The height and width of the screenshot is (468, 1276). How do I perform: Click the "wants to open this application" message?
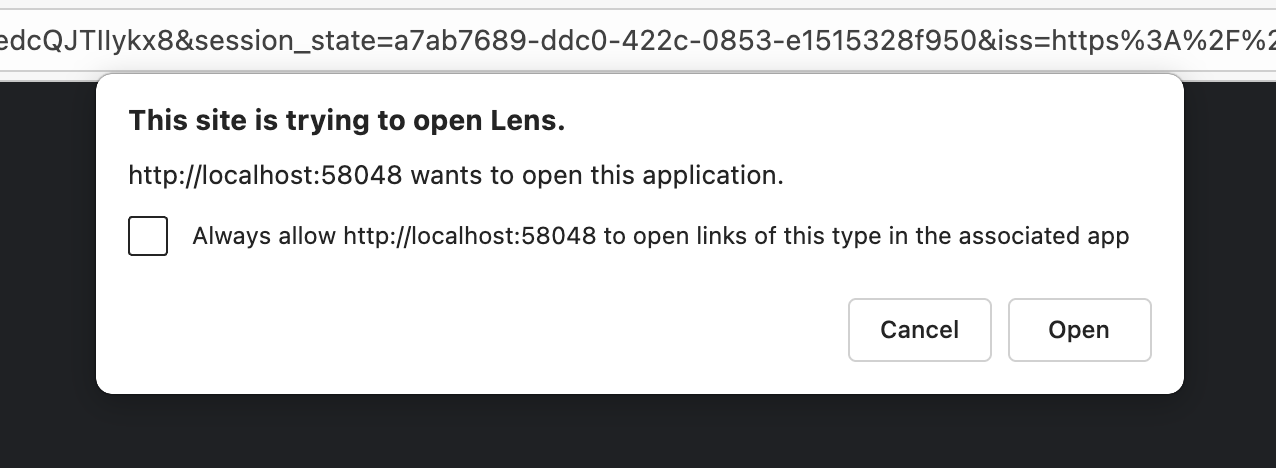point(597,177)
